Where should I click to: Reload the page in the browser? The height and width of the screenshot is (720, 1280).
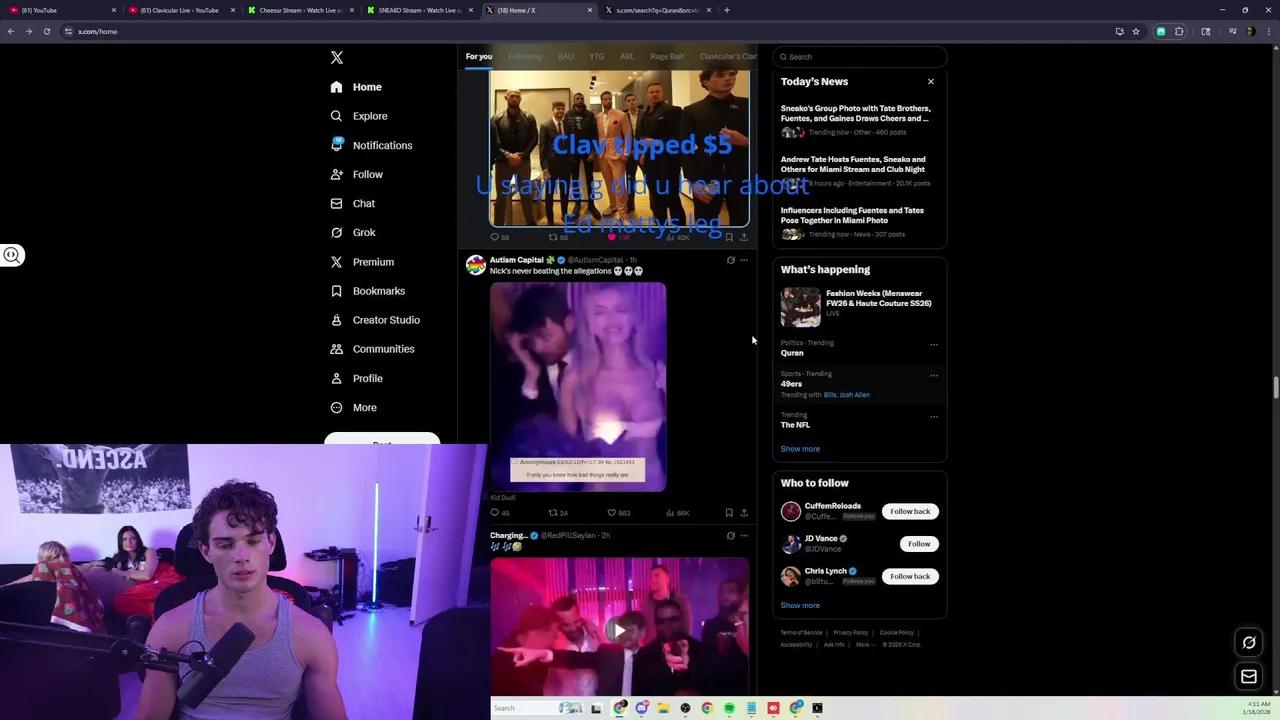pos(46,31)
